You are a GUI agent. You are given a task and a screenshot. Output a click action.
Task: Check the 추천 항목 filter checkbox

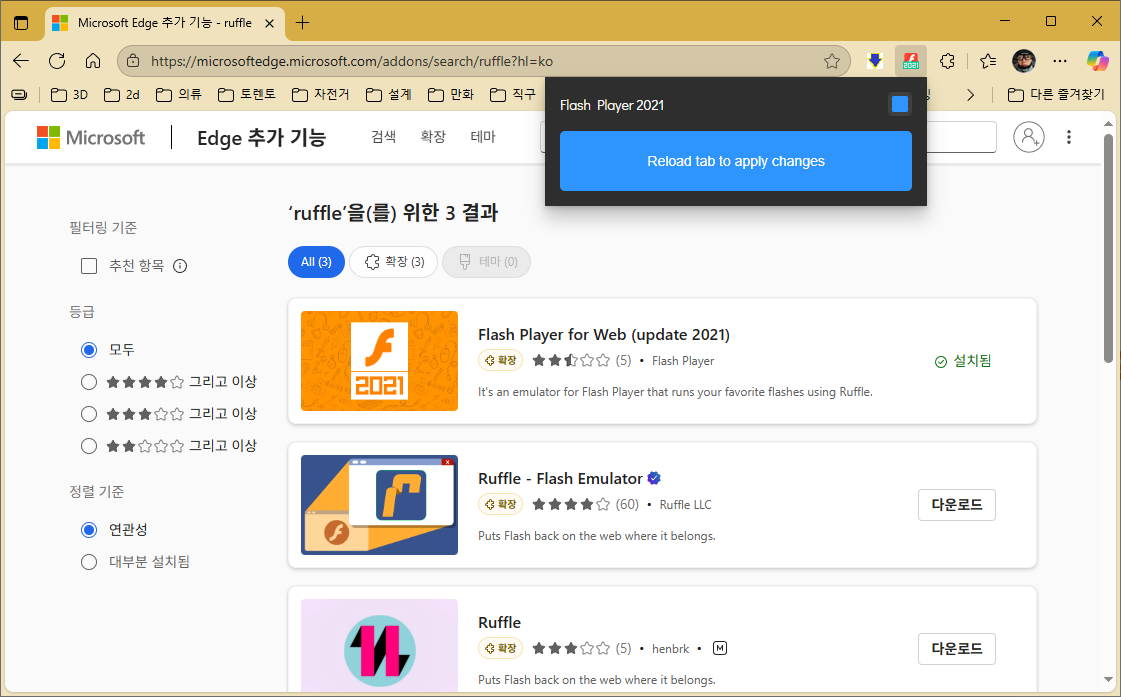(x=89, y=267)
